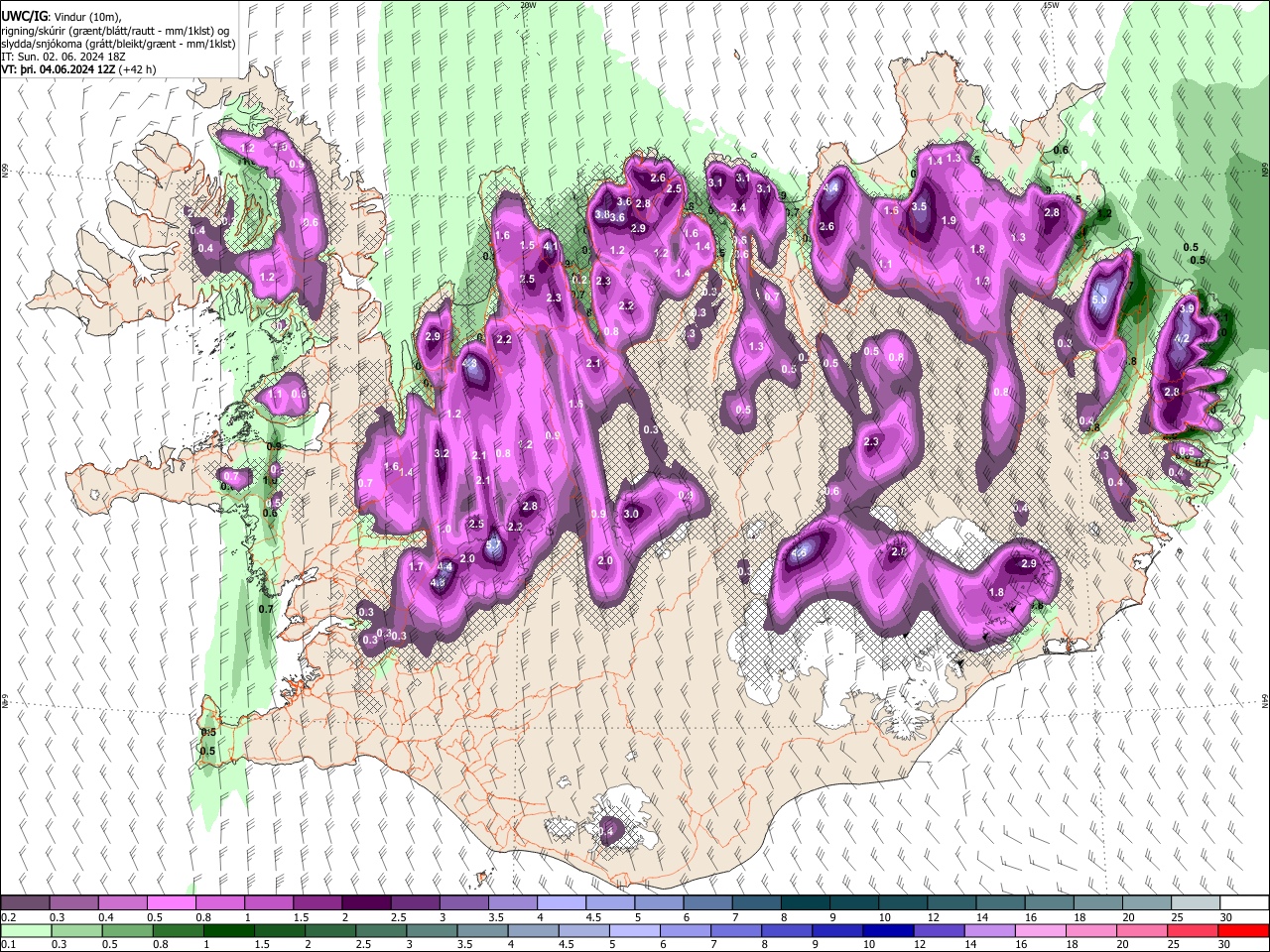Click the 12 teal swatch on the snow scale
Screen dimensions: 1270x952
pos(952,903)
